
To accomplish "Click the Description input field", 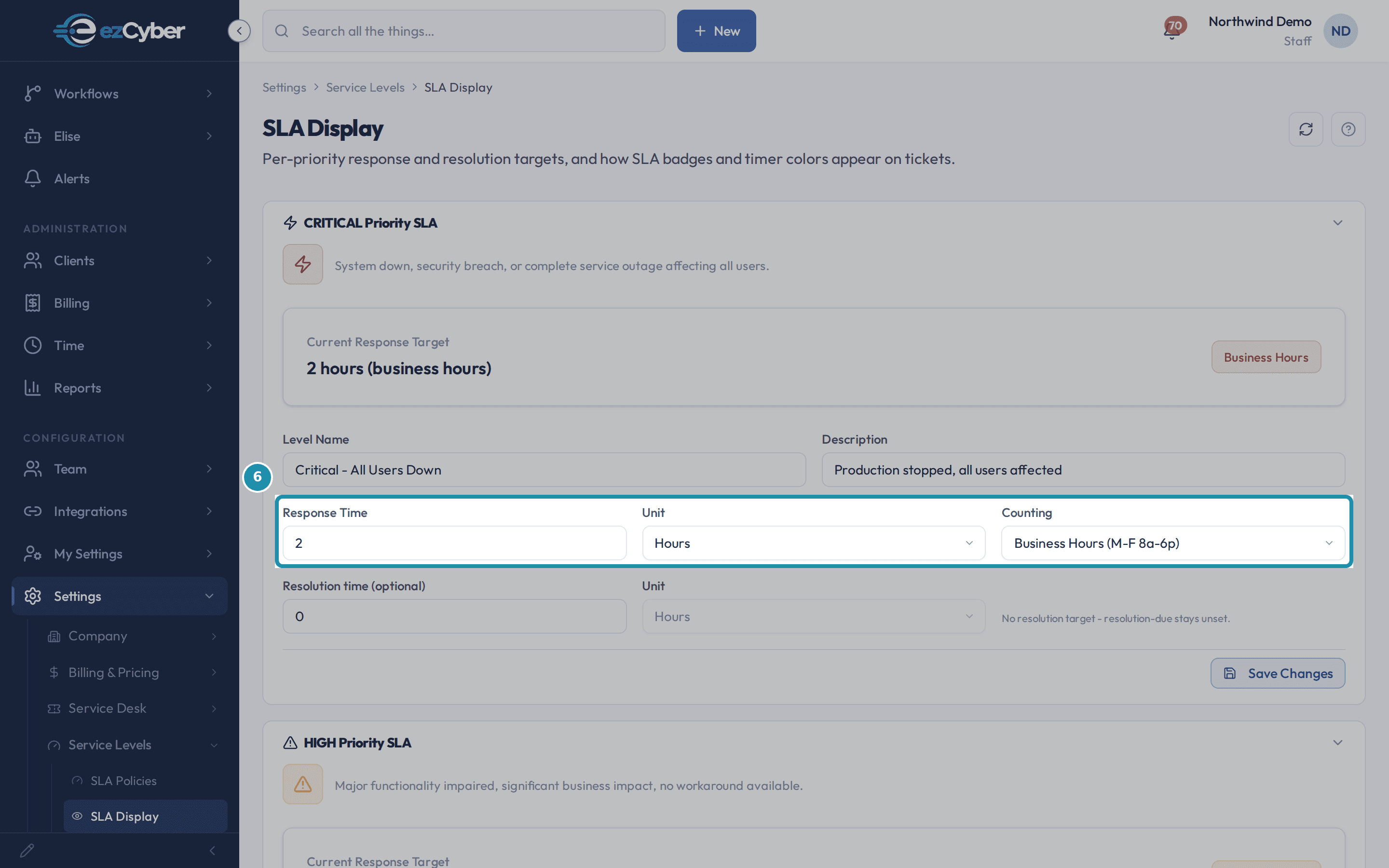I will (1083, 470).
